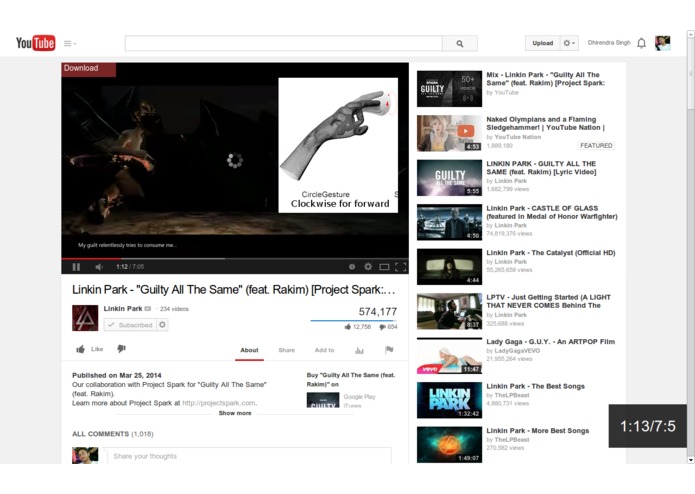Focus the YouTube search box
This screenshot has height=494, width=695.
(x=284, y=43)
